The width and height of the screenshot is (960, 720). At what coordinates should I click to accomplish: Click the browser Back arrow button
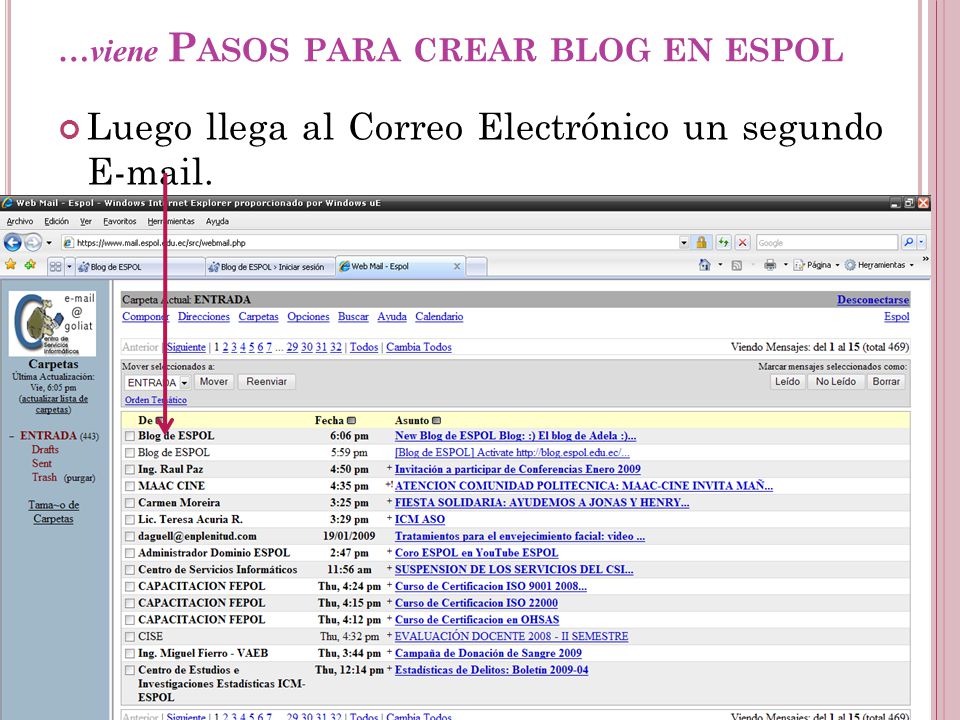coord(12,242)
